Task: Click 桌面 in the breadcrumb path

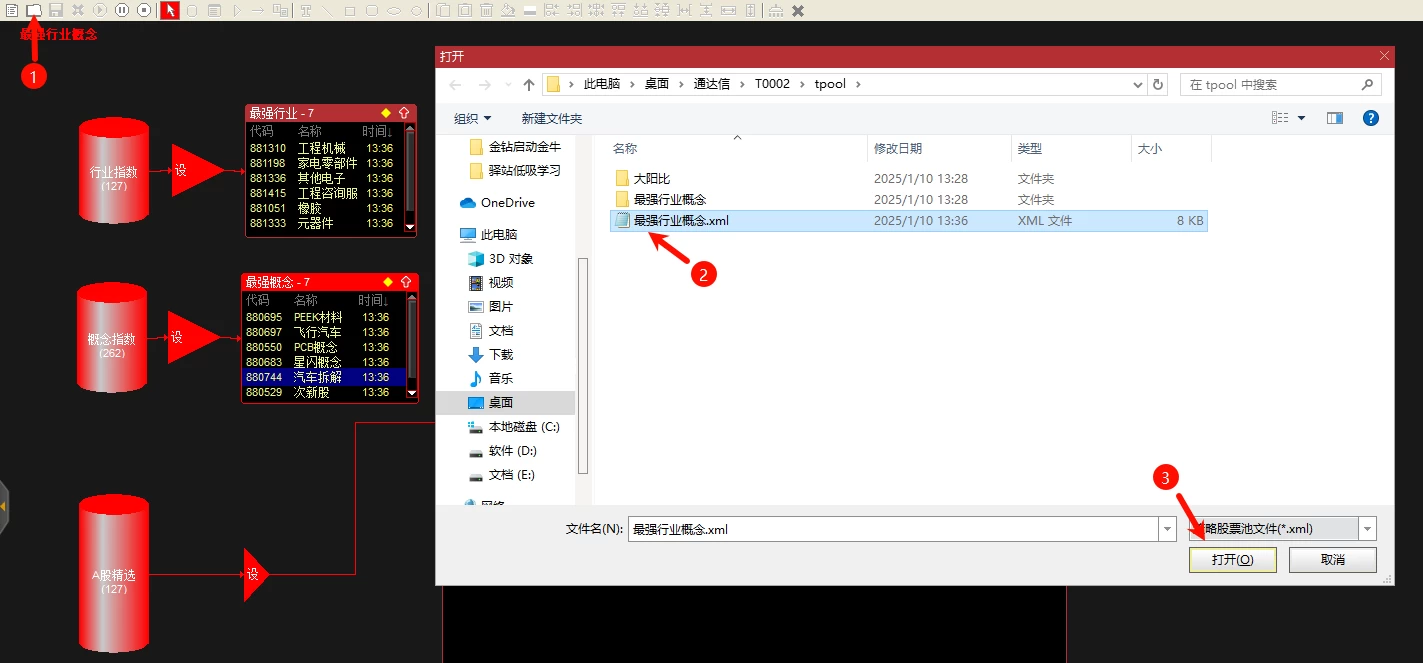Action: tap(657, 84)
